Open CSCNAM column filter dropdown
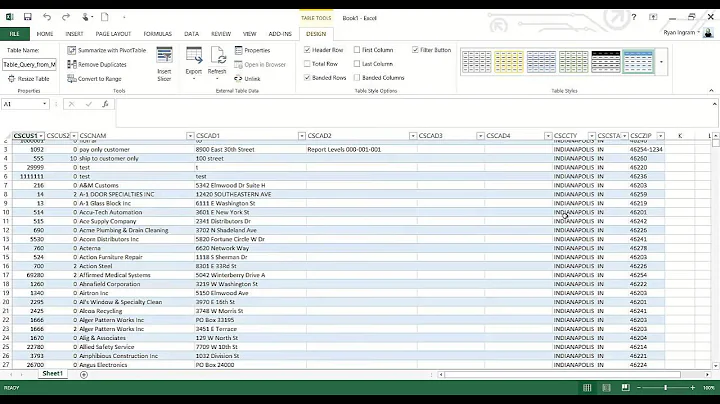 coord(190,136)
